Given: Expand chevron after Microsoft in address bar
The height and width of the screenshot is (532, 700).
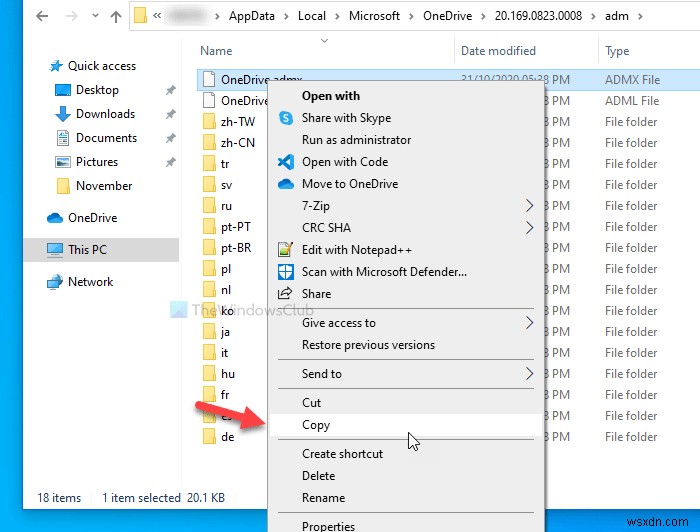Looking at the screenshot, I should [411, 17].
